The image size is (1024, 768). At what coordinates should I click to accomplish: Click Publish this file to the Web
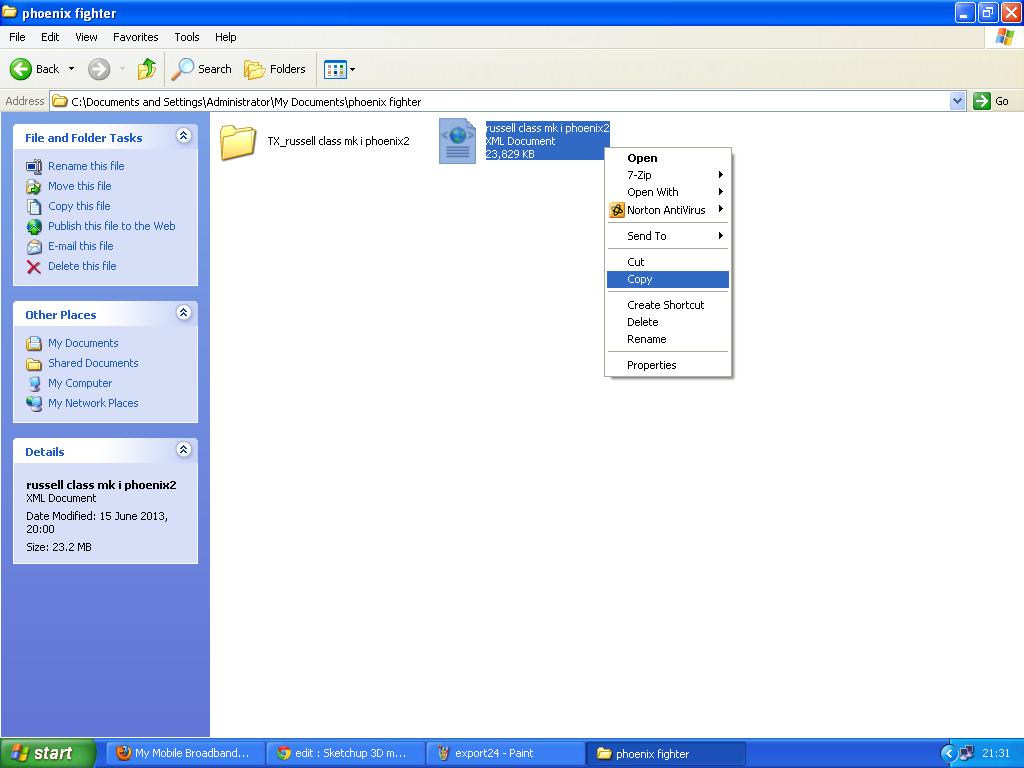(x=112, y=226)
